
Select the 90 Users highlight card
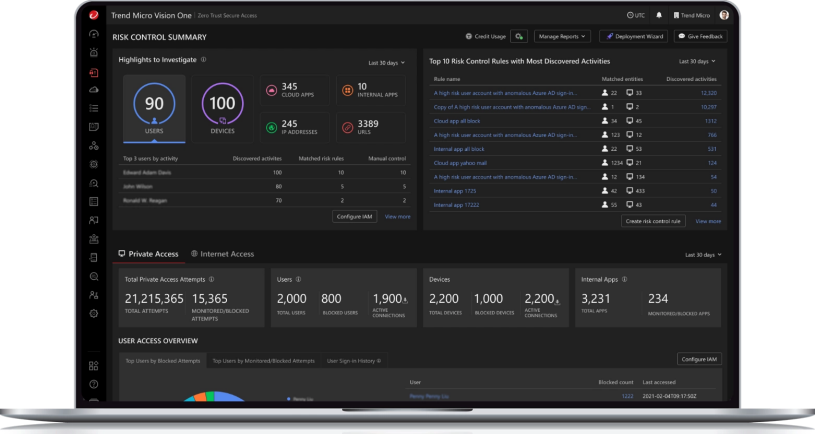point(154,108)
